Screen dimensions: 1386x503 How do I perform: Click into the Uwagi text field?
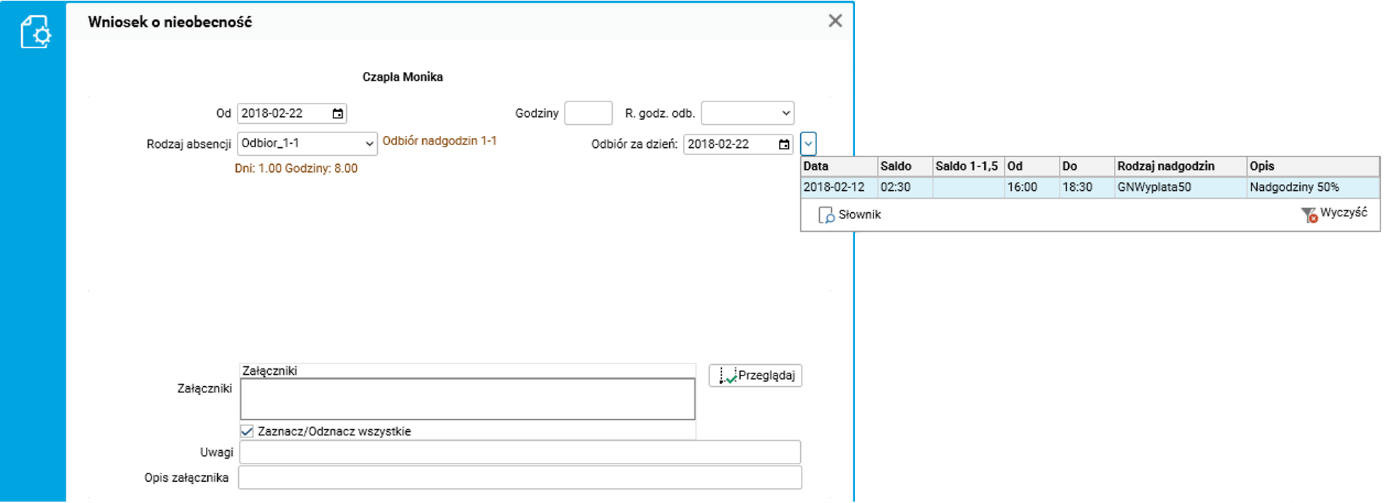pos(520,452)
